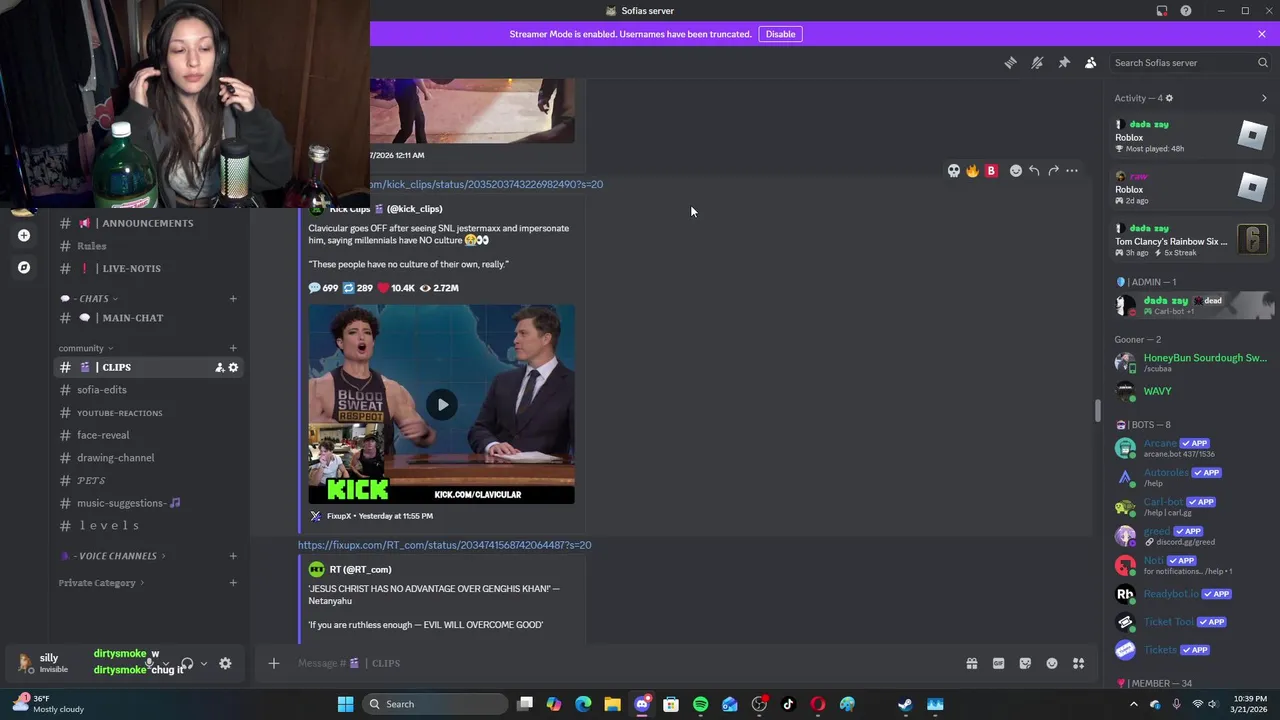The height and width of the screenshot is (720, 1280).
Task: Open the Rules channel
Action: click(150, 246)
